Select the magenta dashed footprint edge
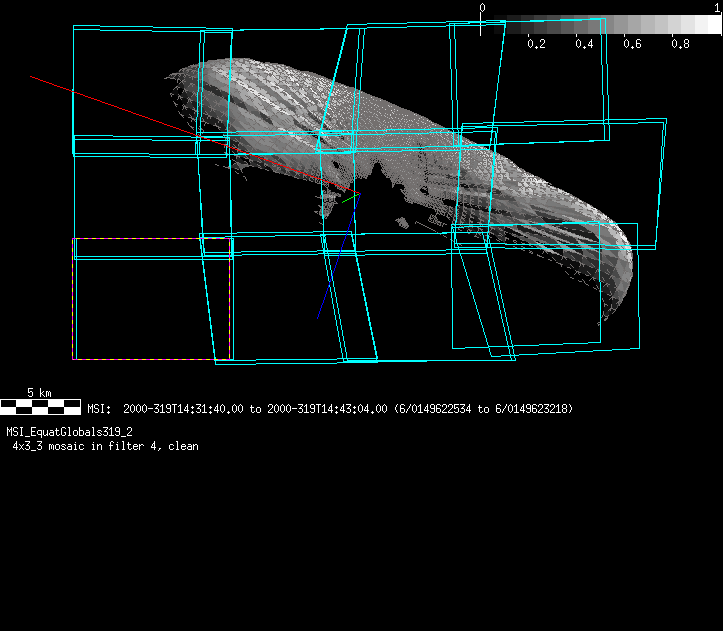 coord(73,300)
